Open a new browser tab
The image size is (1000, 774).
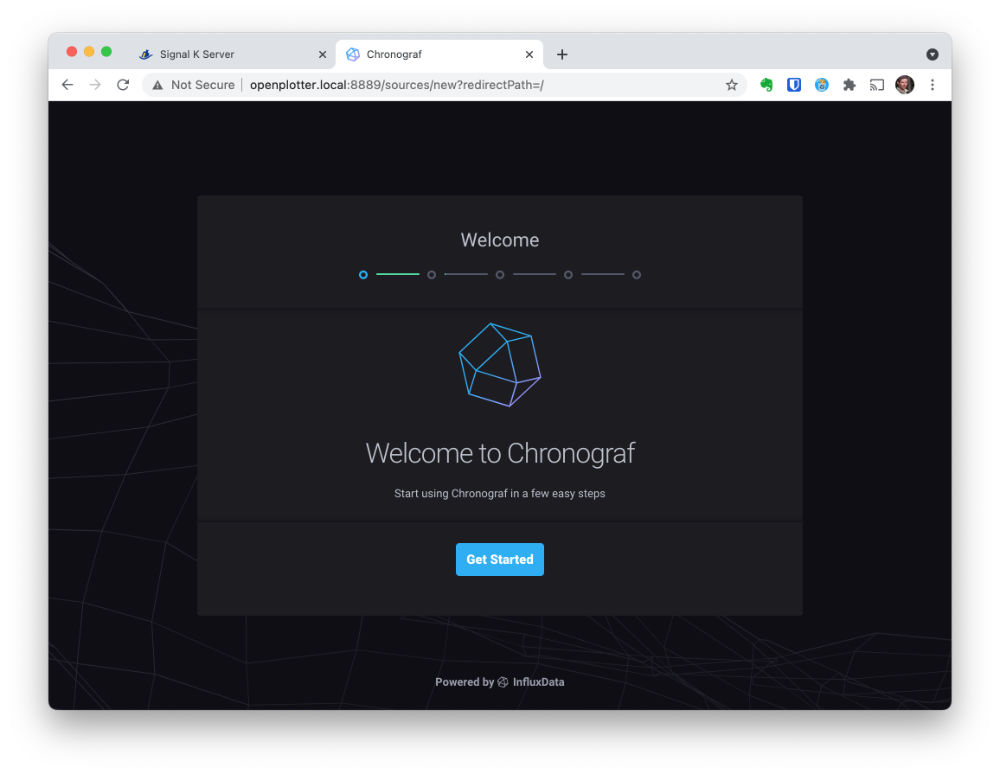(562, 55)
